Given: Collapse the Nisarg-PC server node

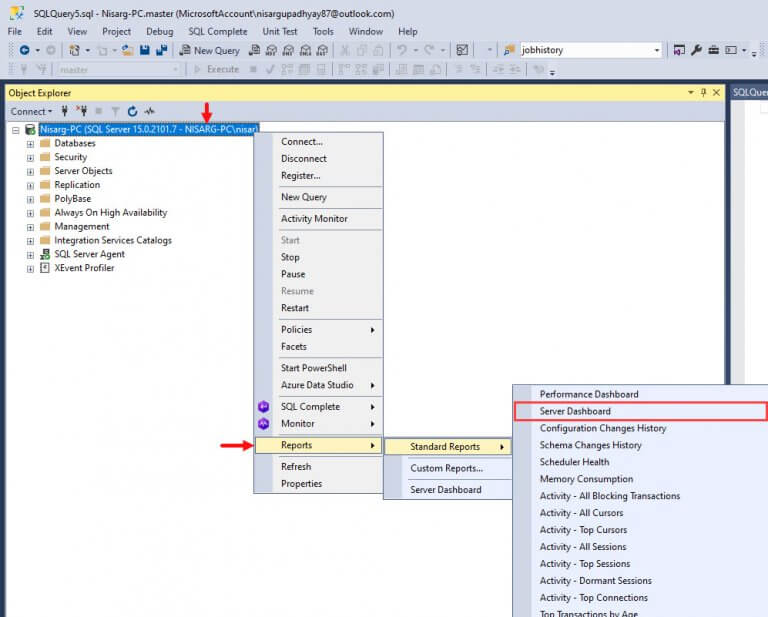Looking at the screenshot, I should point(16,130).
